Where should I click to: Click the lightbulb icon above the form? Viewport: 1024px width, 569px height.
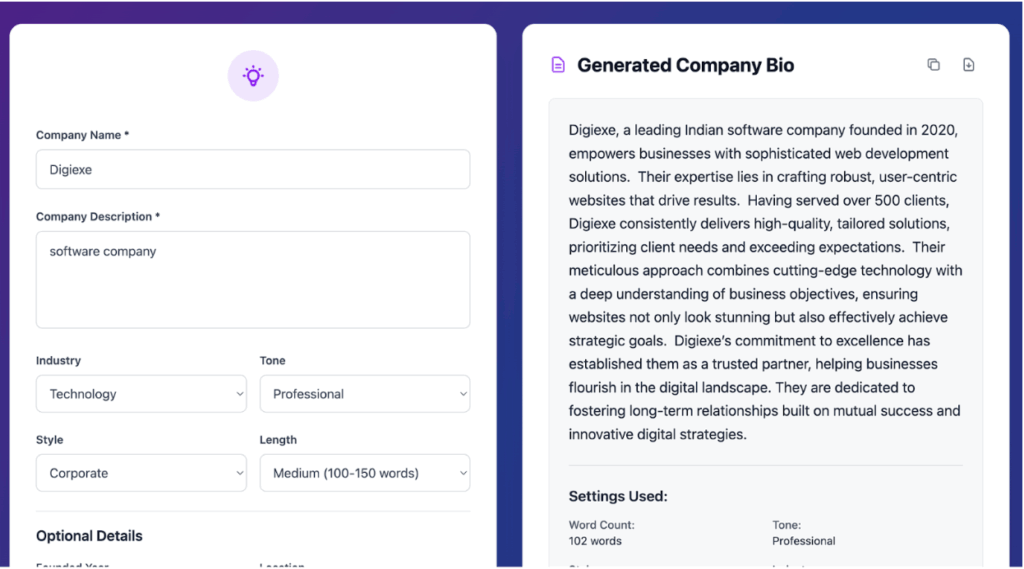point(253,76)
